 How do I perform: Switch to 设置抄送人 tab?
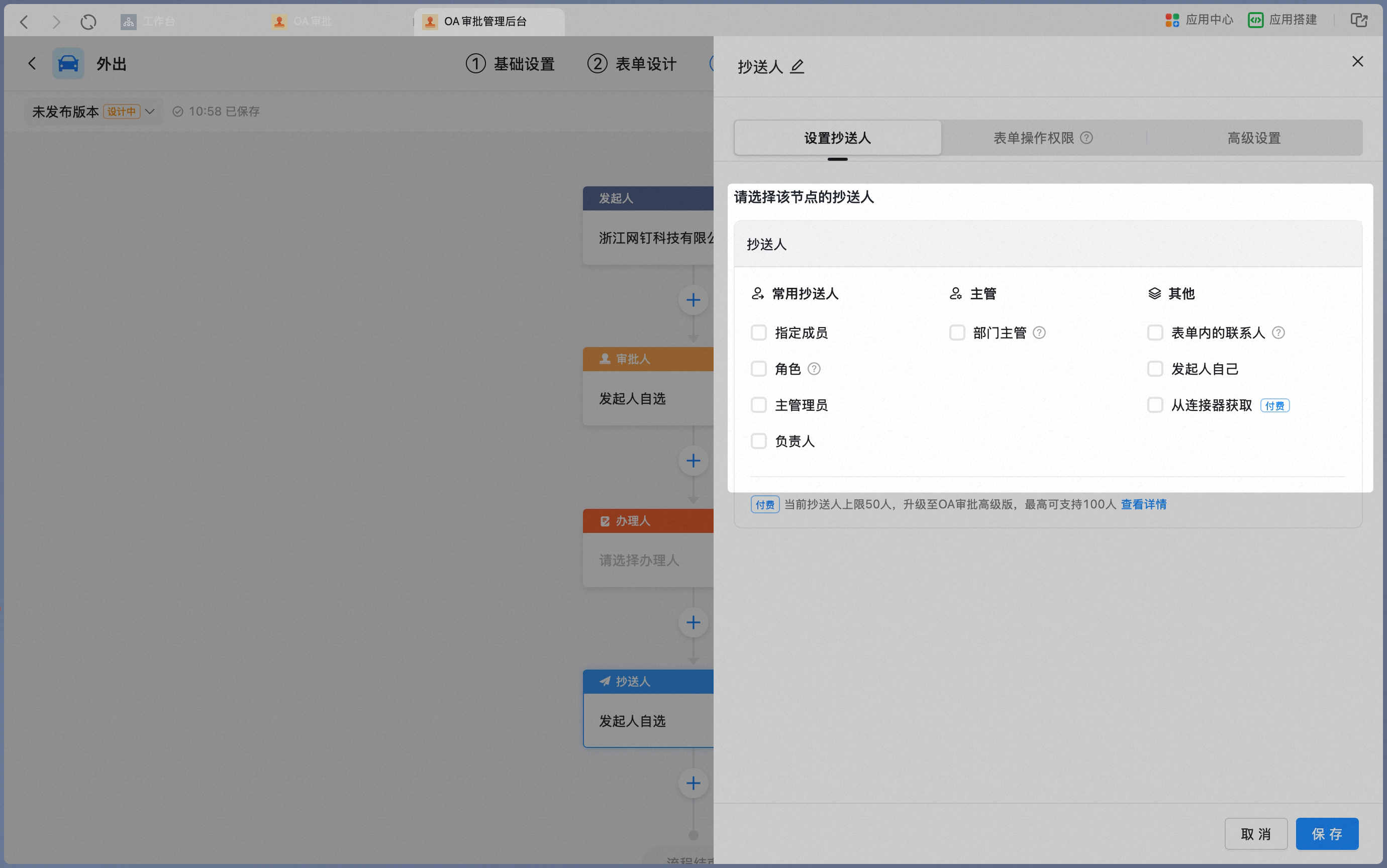[837, 138]
